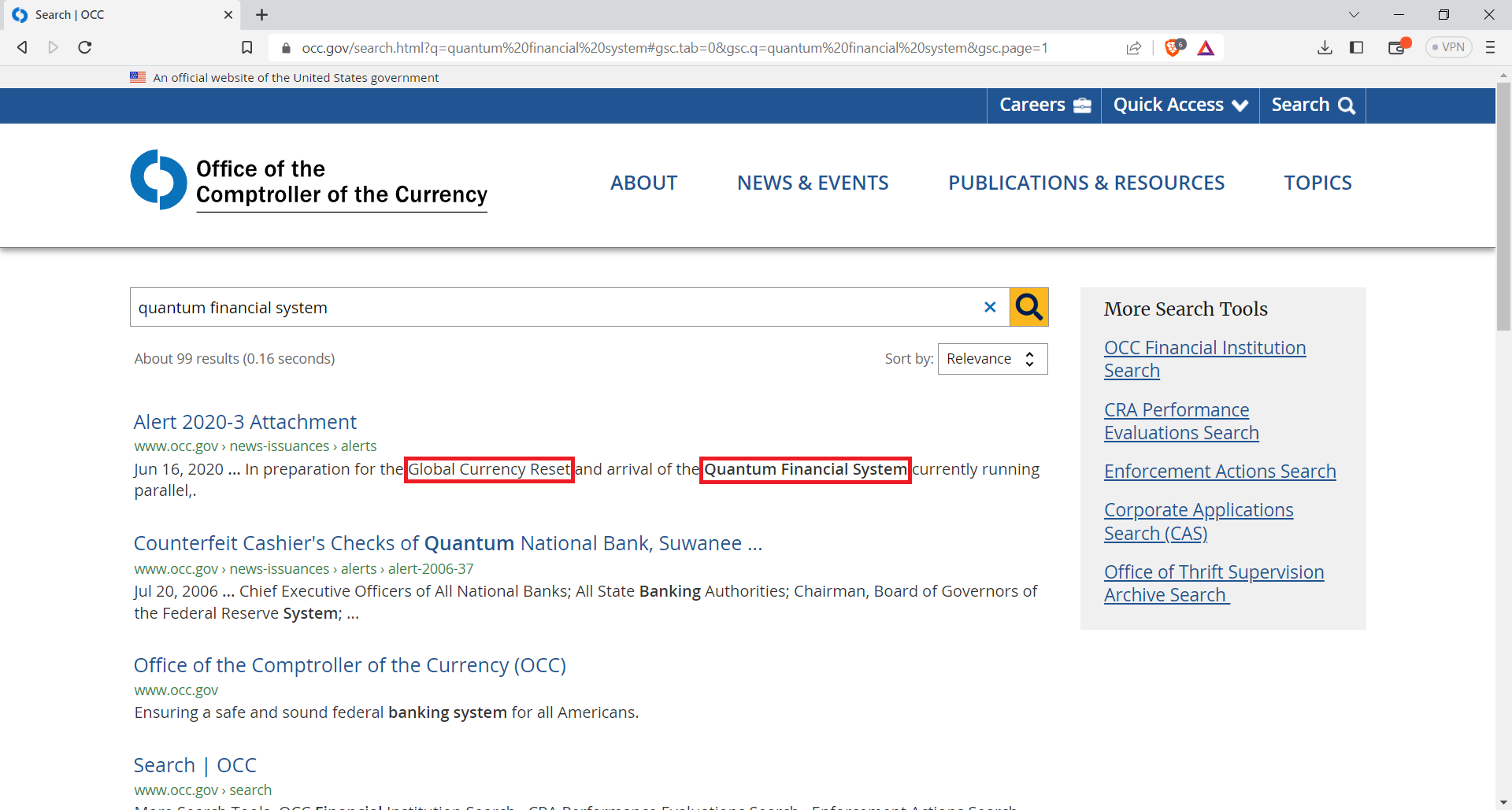Click the Search button in top bar
Viewport: 1512px width, 810px height.
pos(1313,105)
